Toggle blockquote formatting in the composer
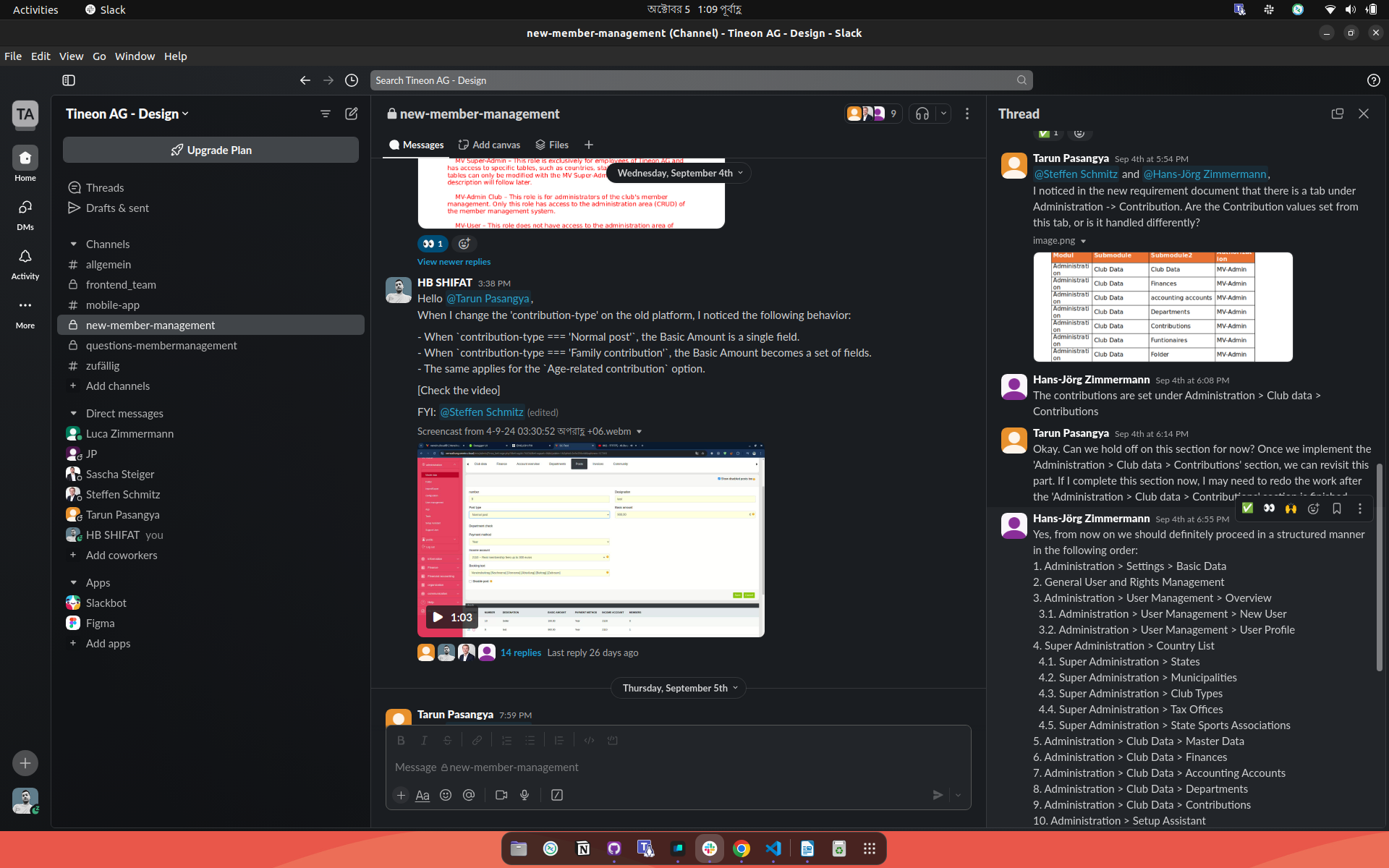 (559, 740)
